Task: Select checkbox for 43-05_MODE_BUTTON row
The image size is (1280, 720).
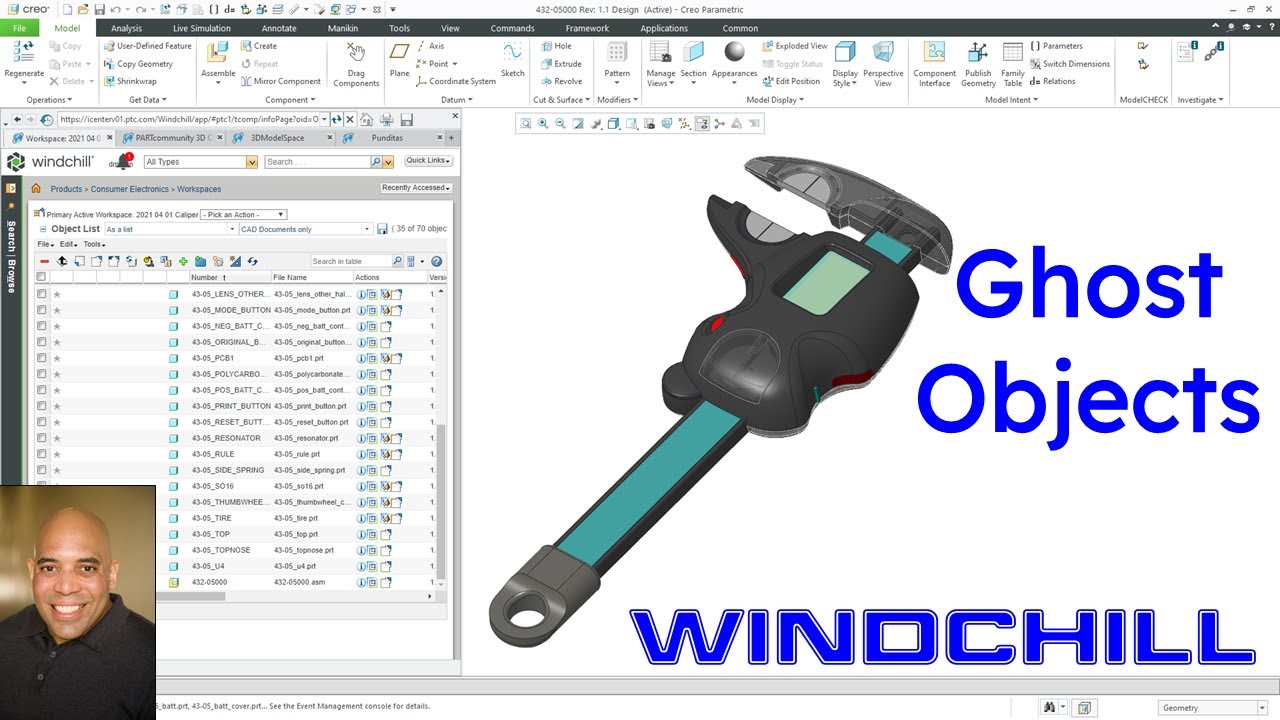Action: pyautogui.click(x=41, y=310)
